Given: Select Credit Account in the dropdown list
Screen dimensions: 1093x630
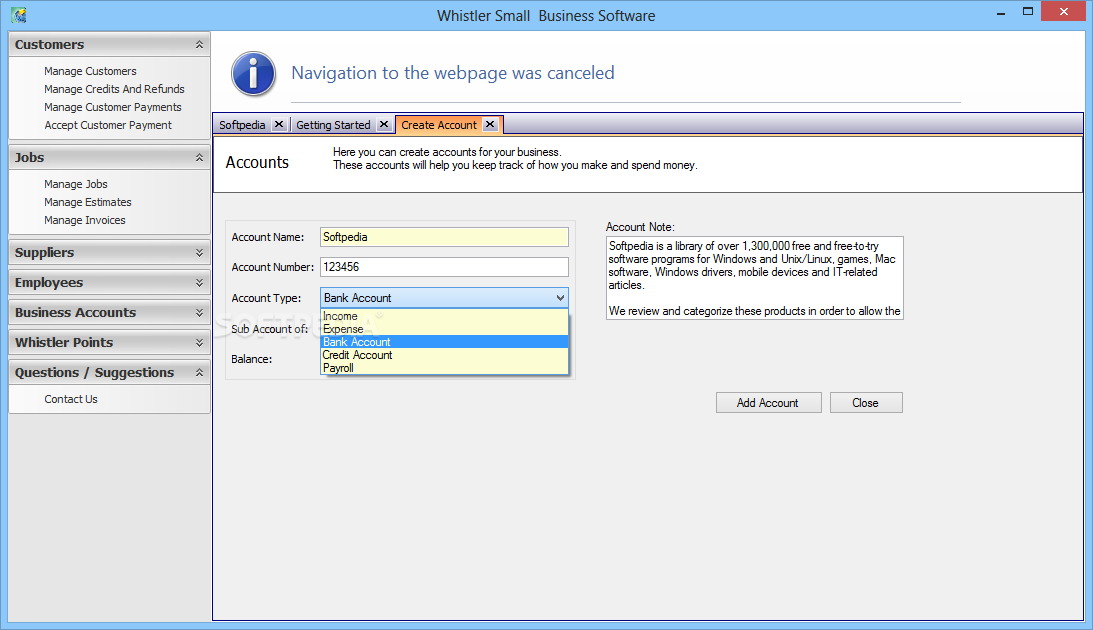Looking at the screenshot, I should (445, 355).
